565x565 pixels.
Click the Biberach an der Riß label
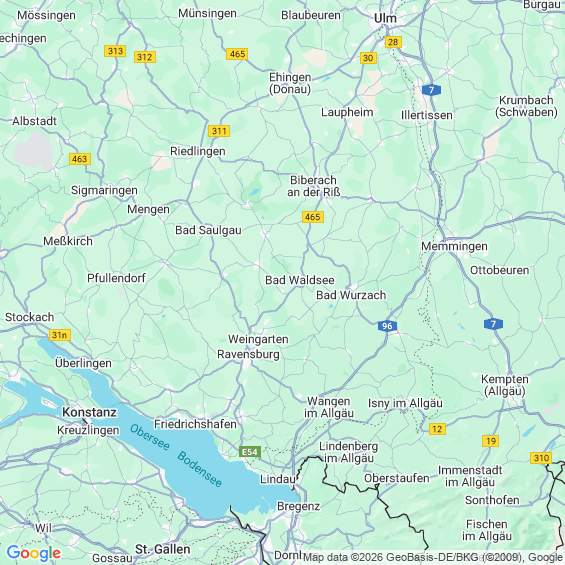[x=313, y=186]
